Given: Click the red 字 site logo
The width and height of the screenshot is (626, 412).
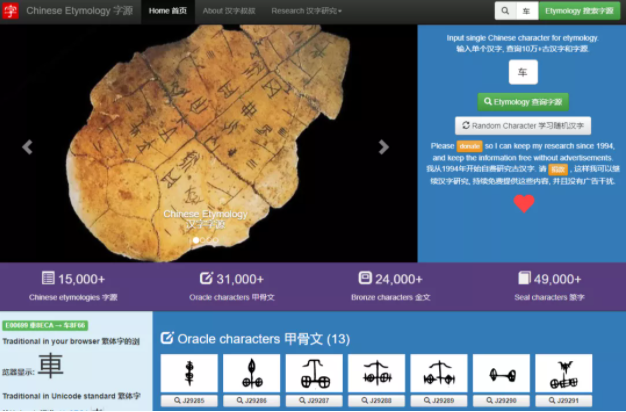Looking at the screenshot, I should click(x=11, y=11).
